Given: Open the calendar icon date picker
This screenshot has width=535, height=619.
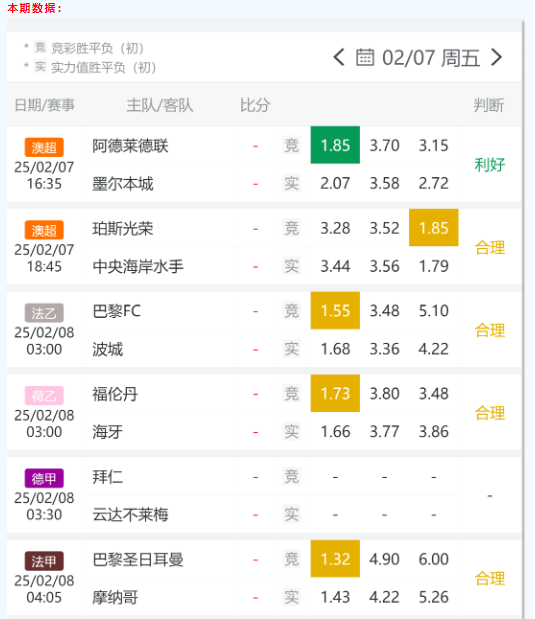Looking at the screenshot, I should tap(365, 57).
